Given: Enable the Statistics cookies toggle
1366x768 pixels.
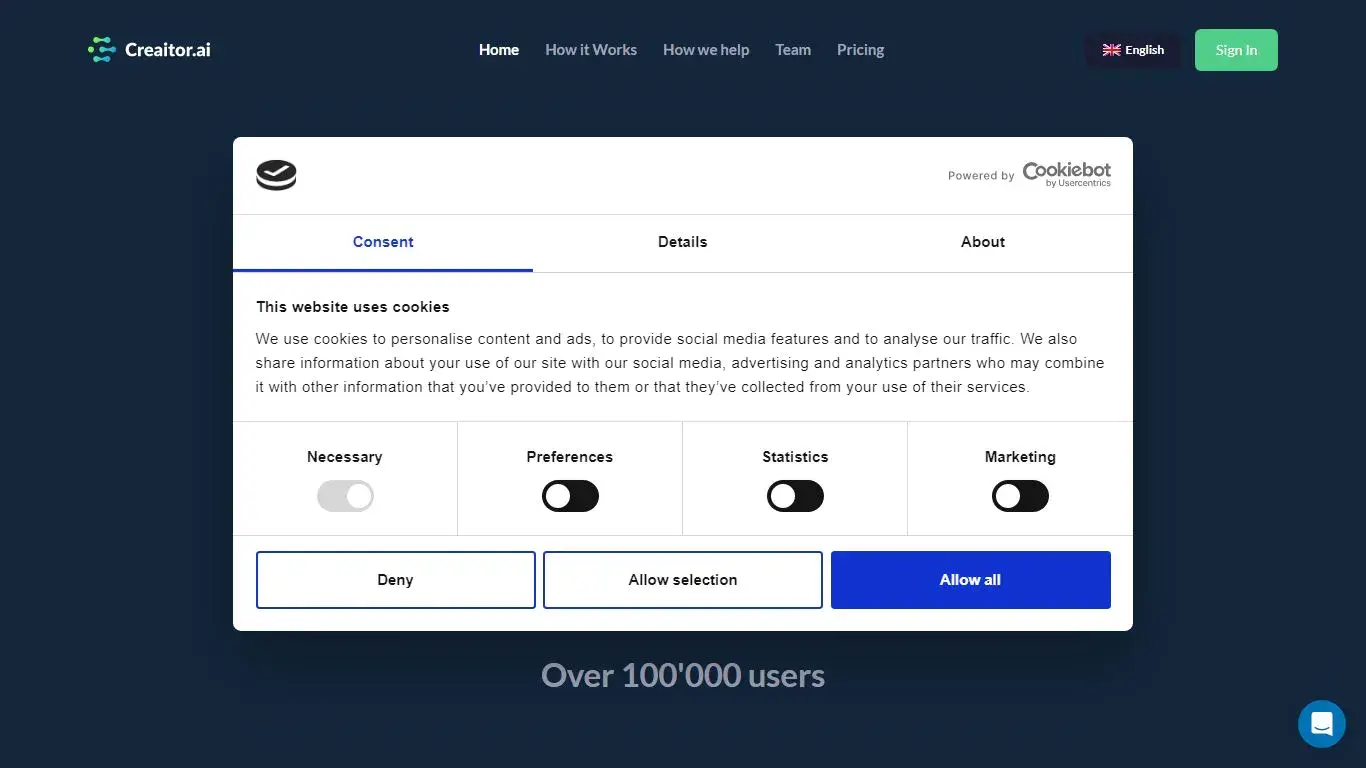Looking at the screenshot, I should point(795,496).
